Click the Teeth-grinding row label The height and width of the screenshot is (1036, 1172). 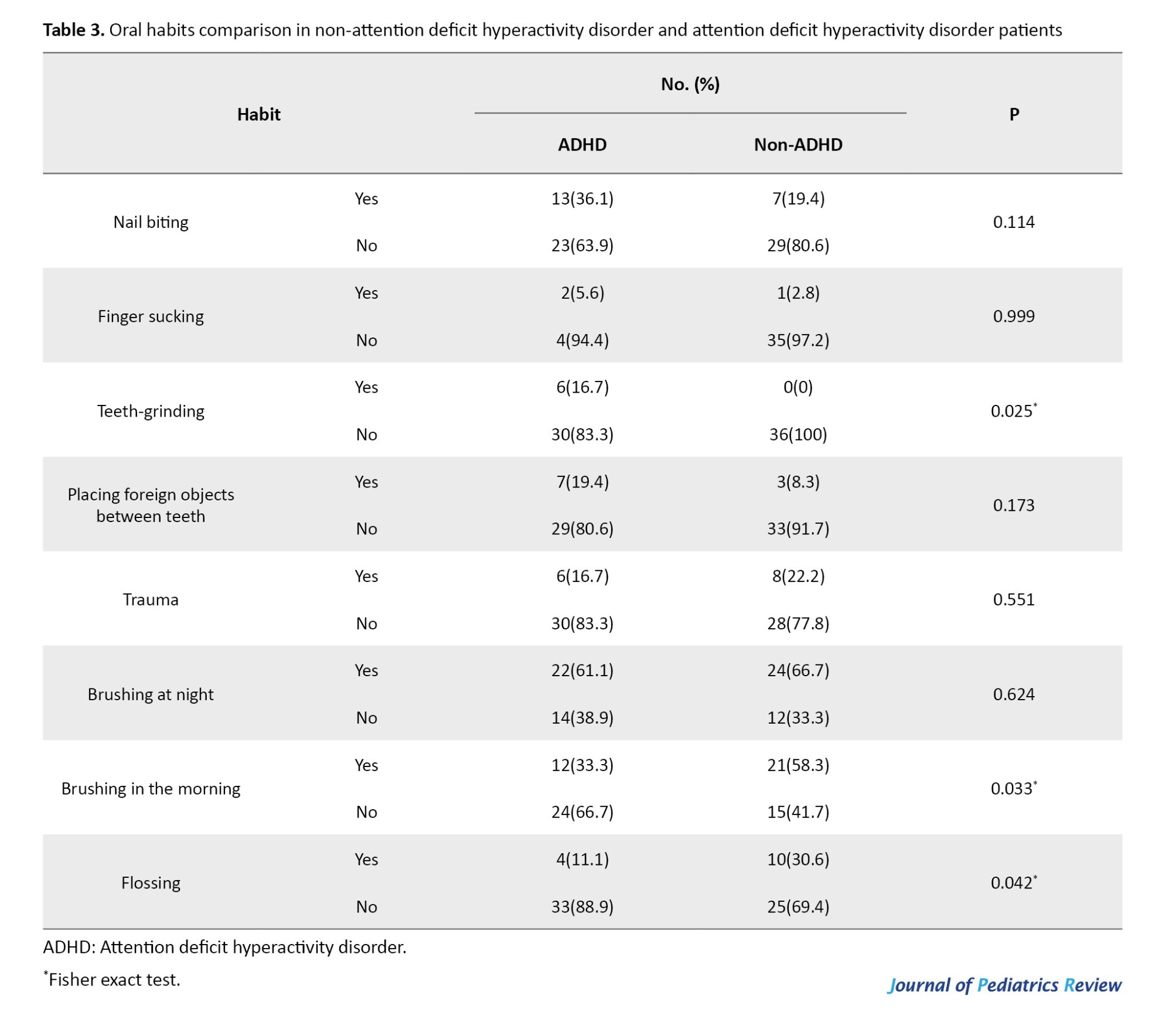pos(151,411)
